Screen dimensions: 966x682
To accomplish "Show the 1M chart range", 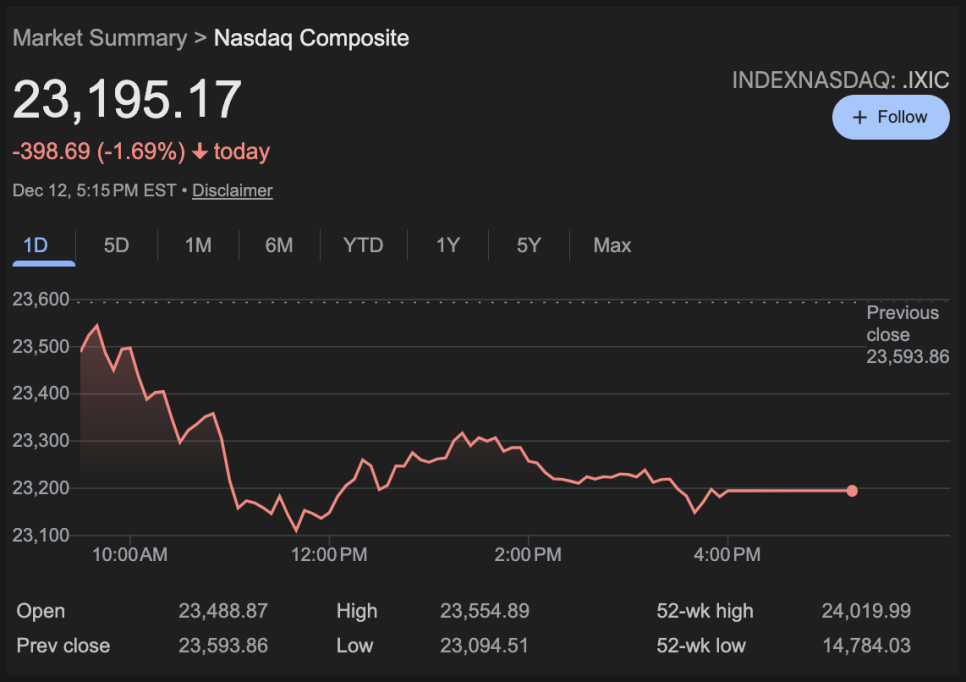I will tap(198, 245).
